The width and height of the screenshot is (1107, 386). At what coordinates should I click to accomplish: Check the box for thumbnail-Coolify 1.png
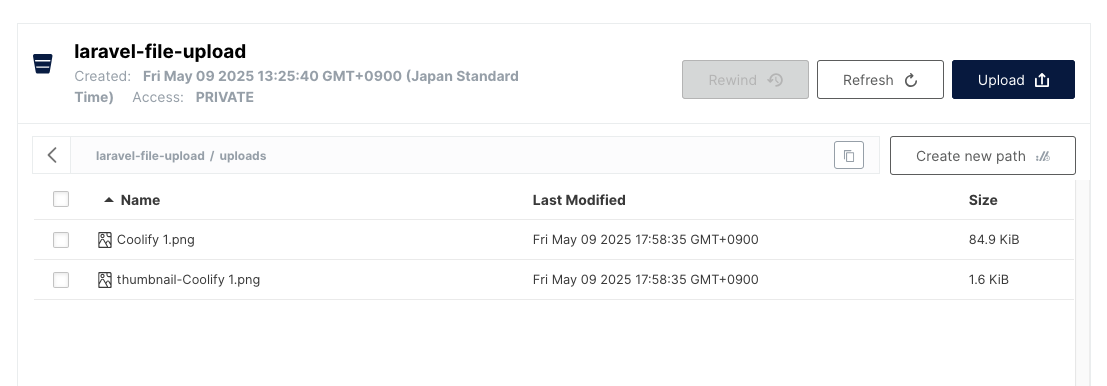click(x=61, y=280)
